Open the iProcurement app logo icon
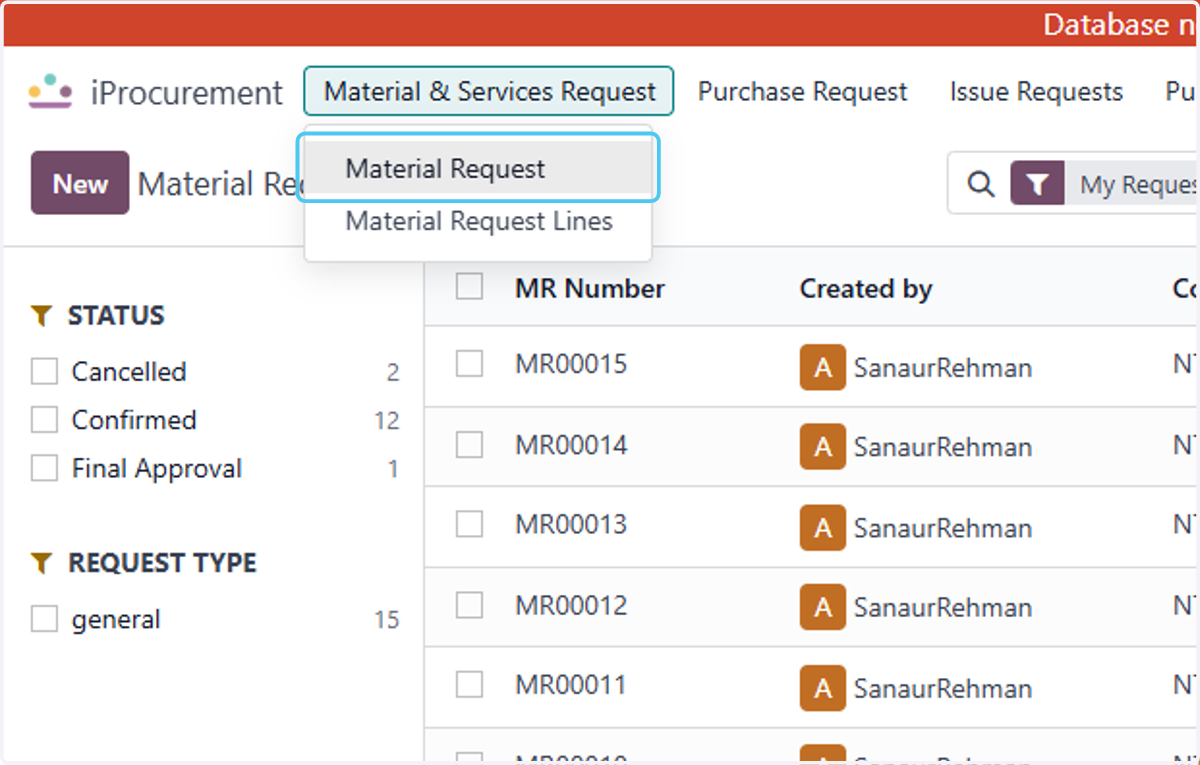 (x=50, y=92)
